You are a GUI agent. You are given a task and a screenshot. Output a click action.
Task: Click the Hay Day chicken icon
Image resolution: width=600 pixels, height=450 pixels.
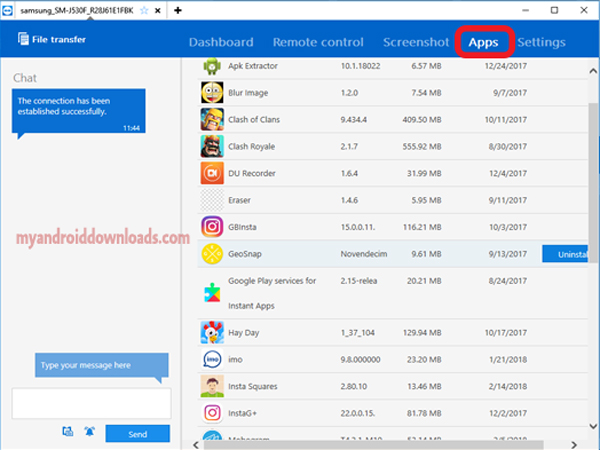(x=212, y=332)
